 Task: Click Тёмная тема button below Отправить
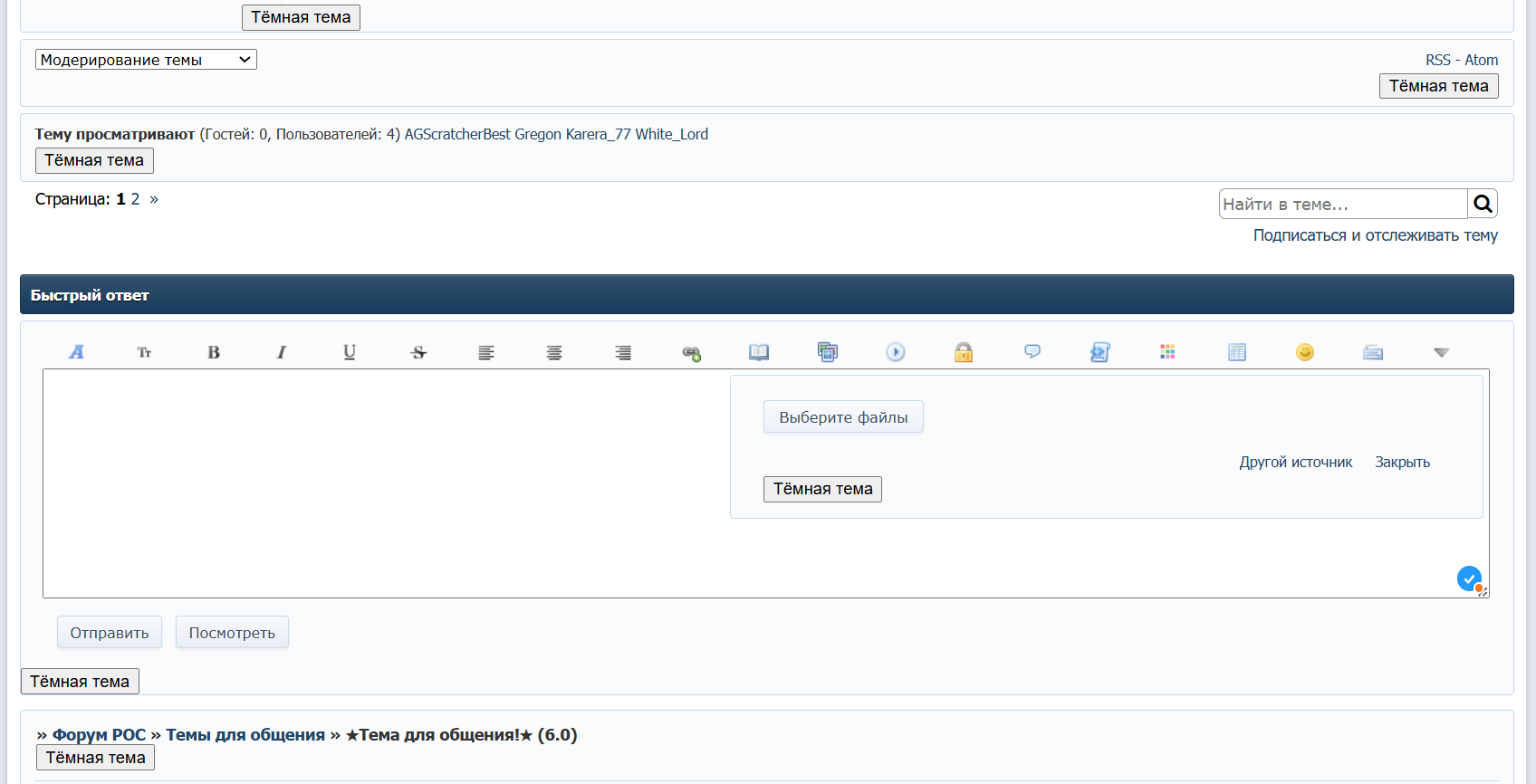click(80, 682)
